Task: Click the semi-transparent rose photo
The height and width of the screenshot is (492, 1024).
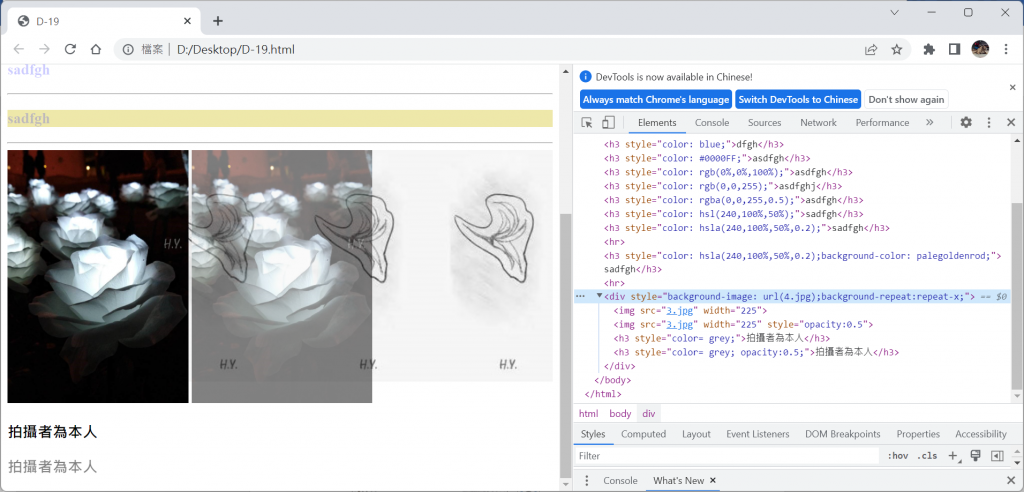Action: pyautogui.click(x=281, y=276)
